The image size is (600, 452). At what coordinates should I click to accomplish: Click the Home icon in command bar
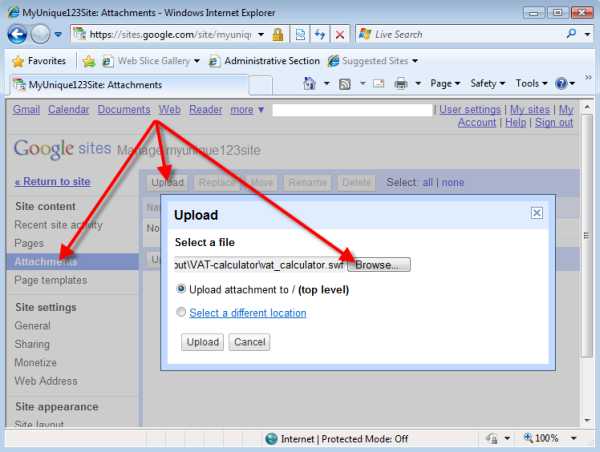[309, 83]
